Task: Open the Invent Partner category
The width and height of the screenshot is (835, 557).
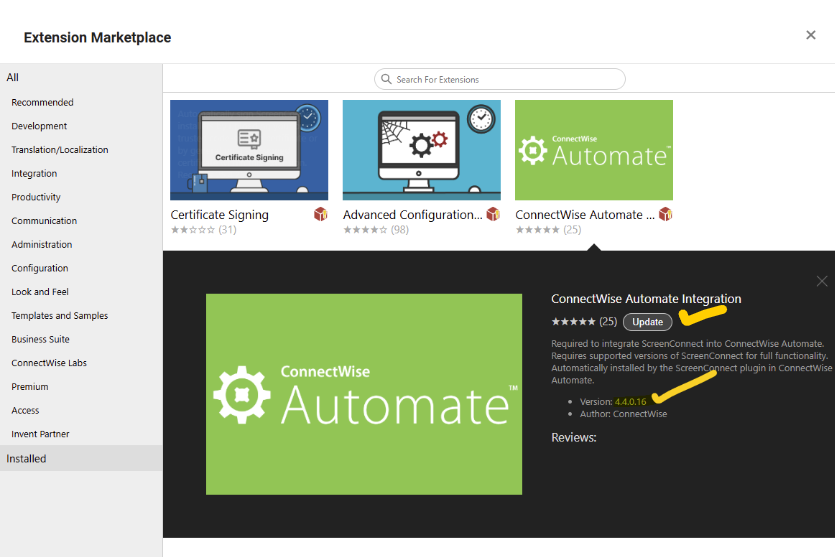Action: [40, 434]
